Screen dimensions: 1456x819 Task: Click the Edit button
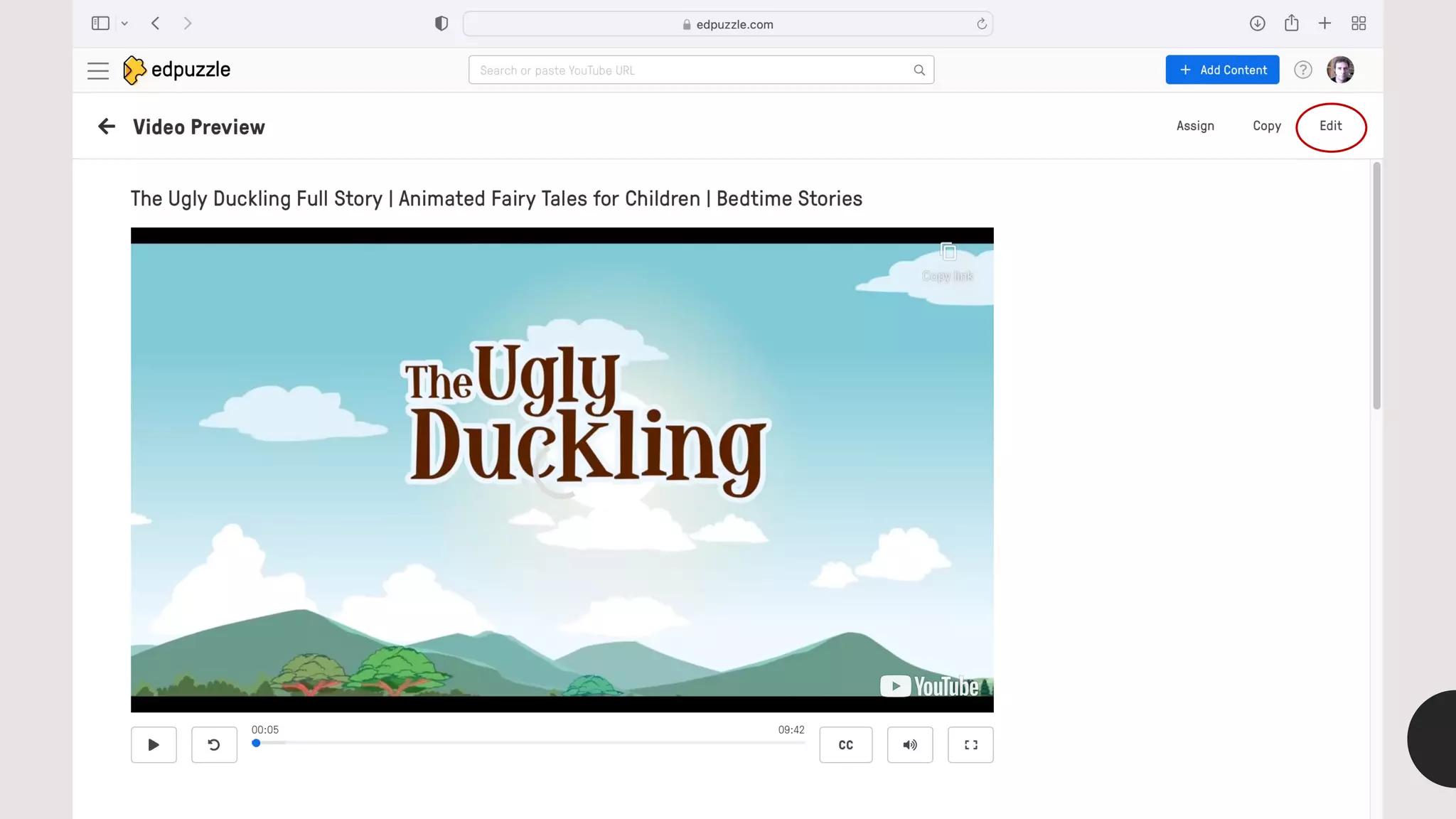1330,126
